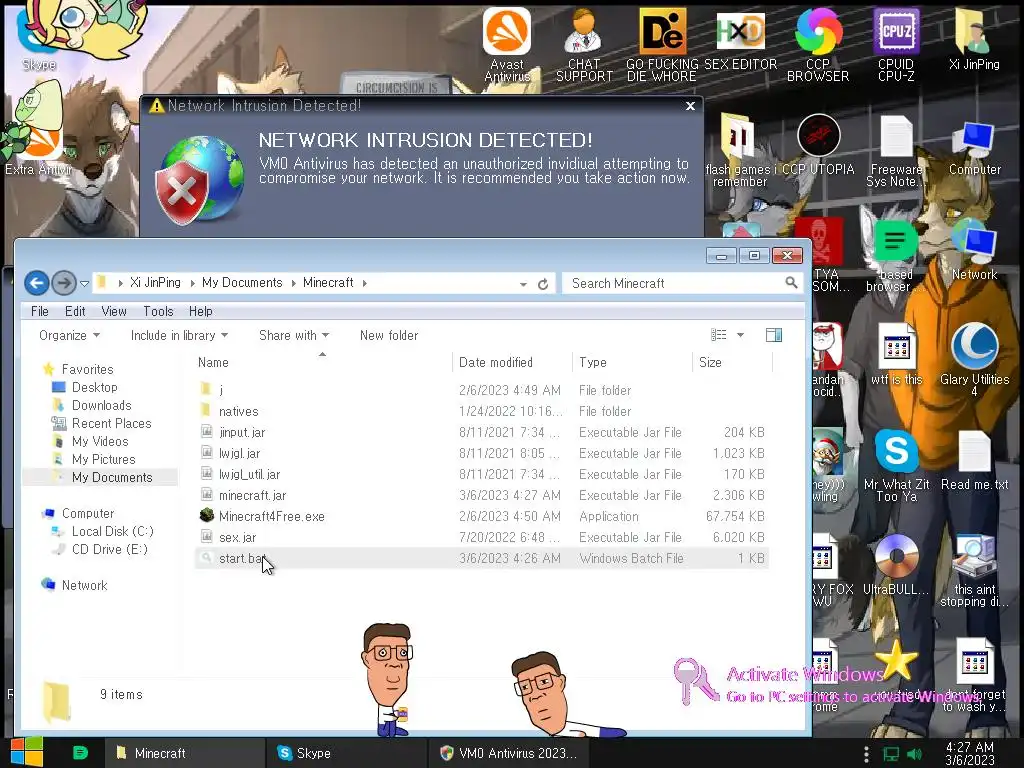Select the natives folder row
The width and height of the screenshot is (1024, 768).
coord(481,411)
